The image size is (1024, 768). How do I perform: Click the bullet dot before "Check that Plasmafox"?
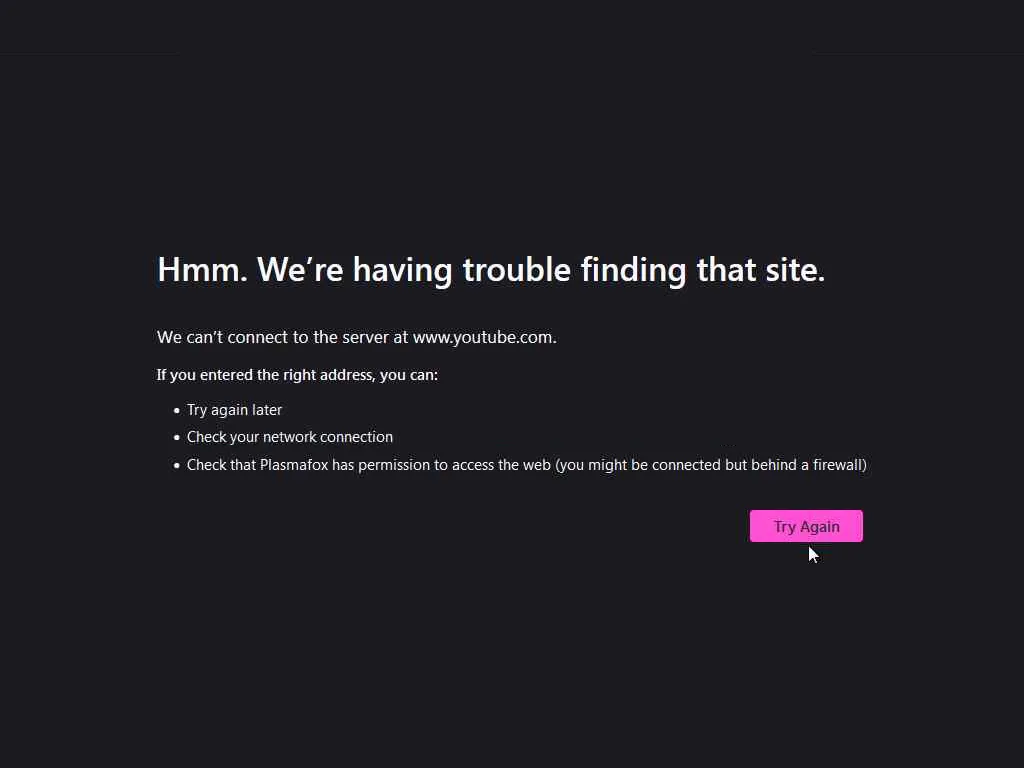click(x=176, y=466)
